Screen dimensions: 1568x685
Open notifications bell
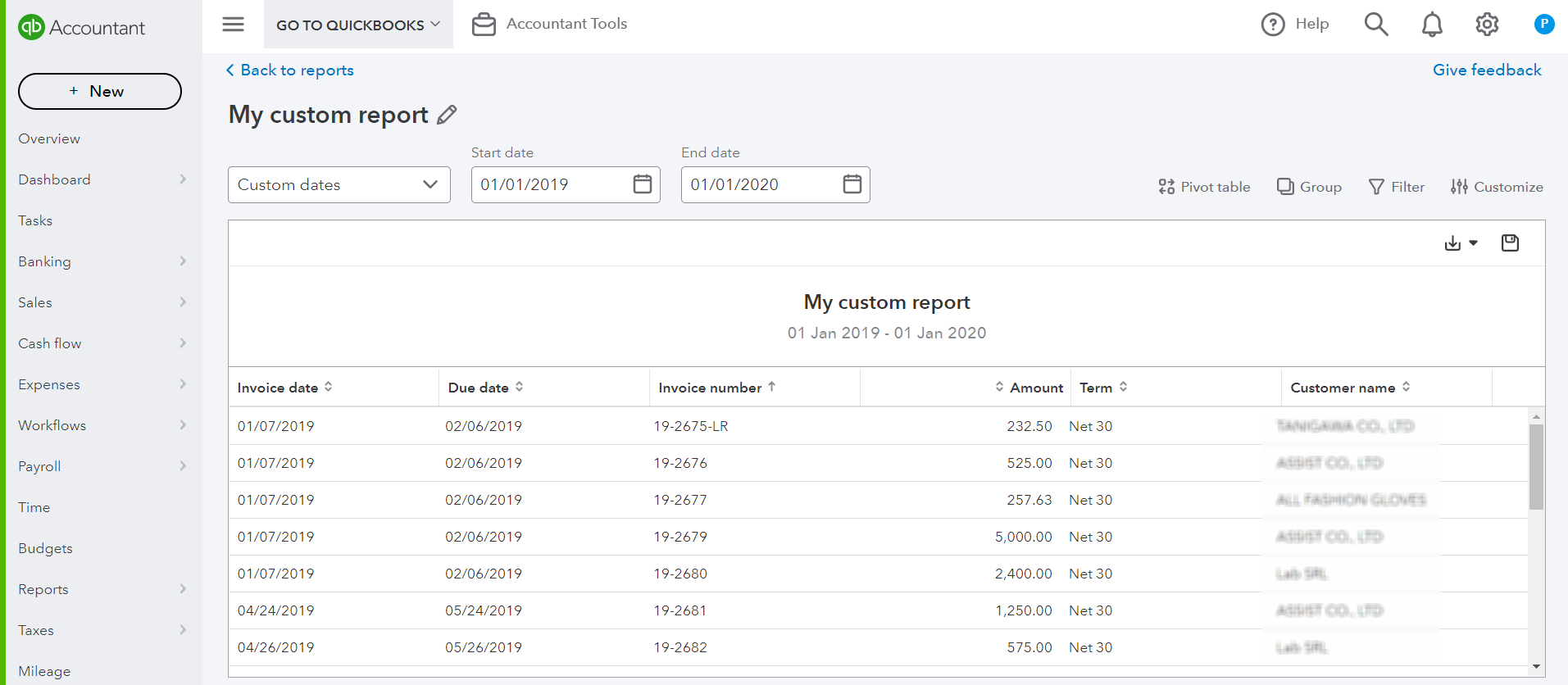1432,25
